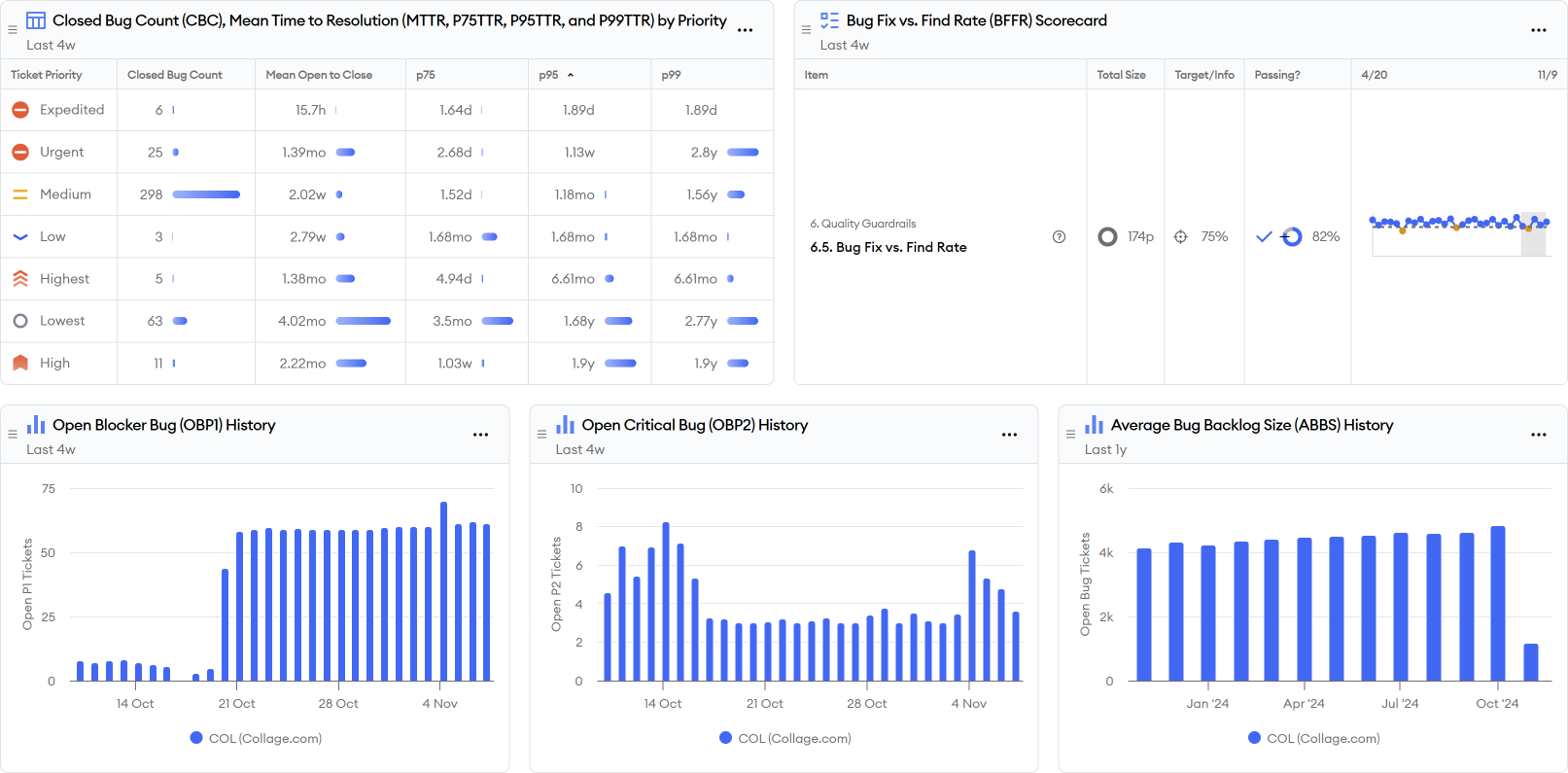Toggle COL legend in Open Blocker Bug chart
The width and height of the screenshot is (1568, 773).
point(257,738)
